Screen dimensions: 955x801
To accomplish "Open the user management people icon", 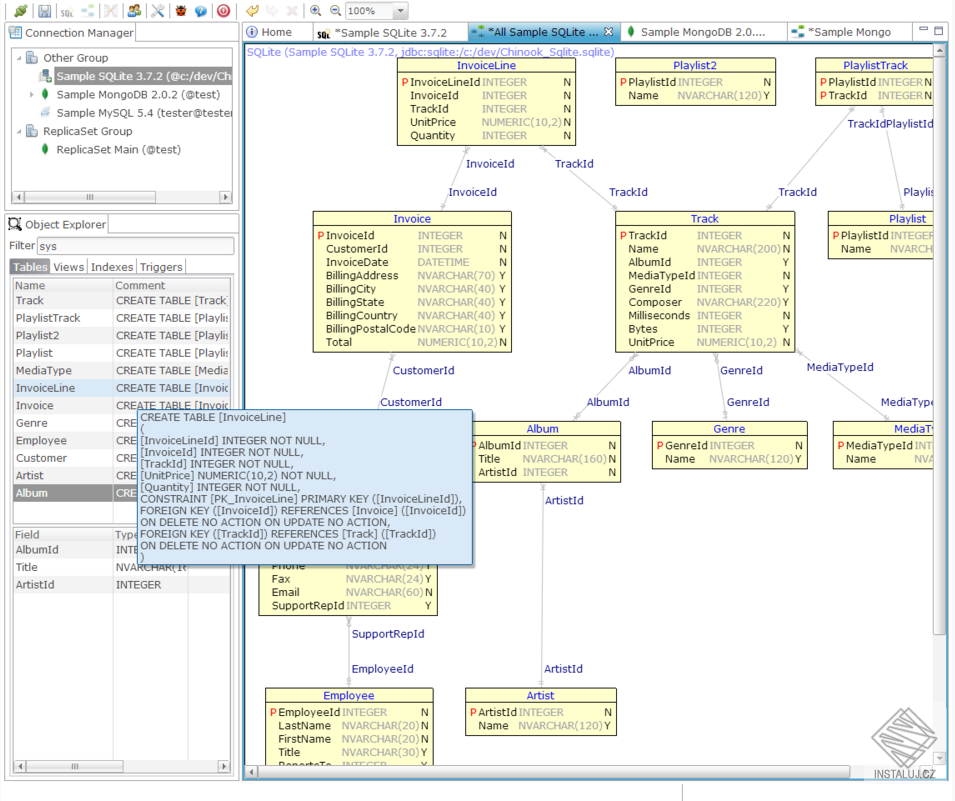I will coord(134,10).
